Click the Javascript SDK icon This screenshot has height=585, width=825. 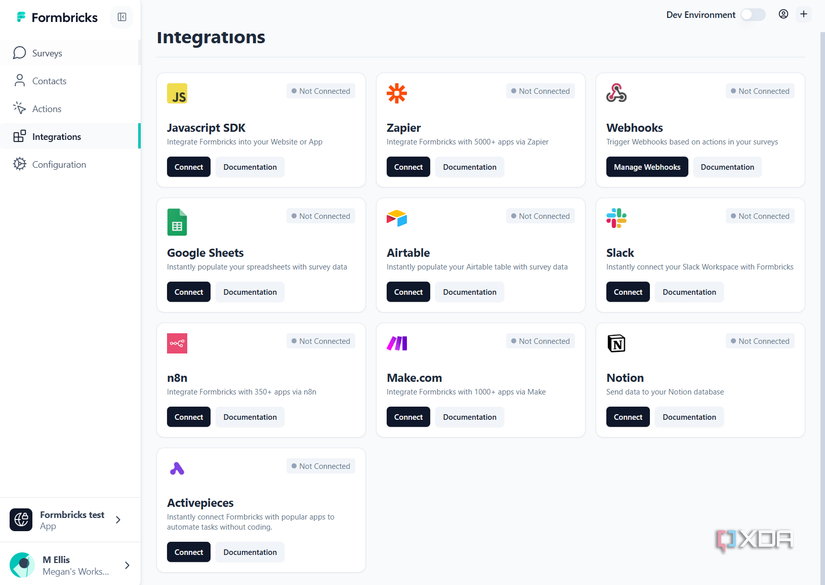click(x=178, y=92)
